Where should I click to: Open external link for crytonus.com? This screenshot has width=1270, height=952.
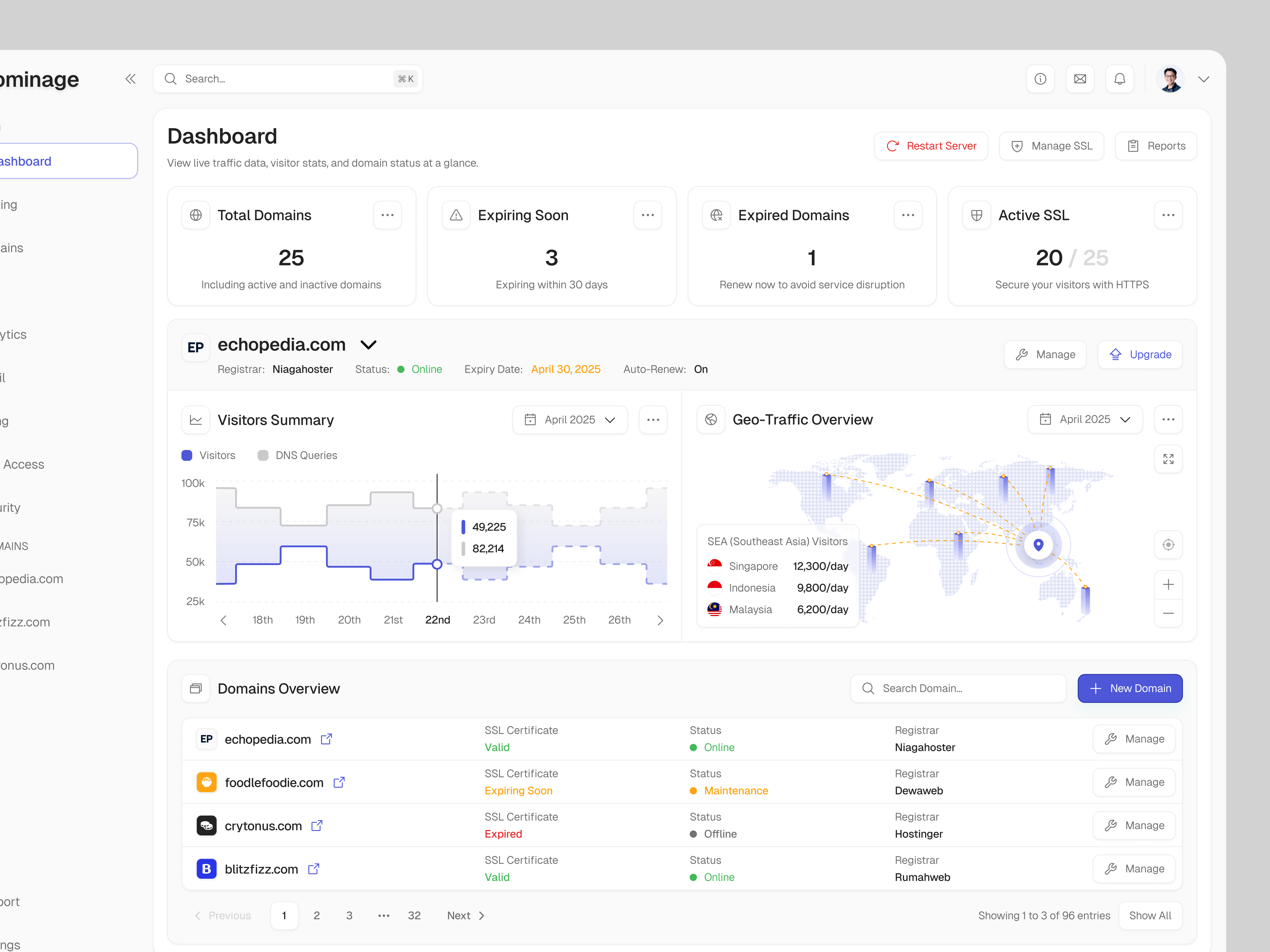(x=317, y=826)
